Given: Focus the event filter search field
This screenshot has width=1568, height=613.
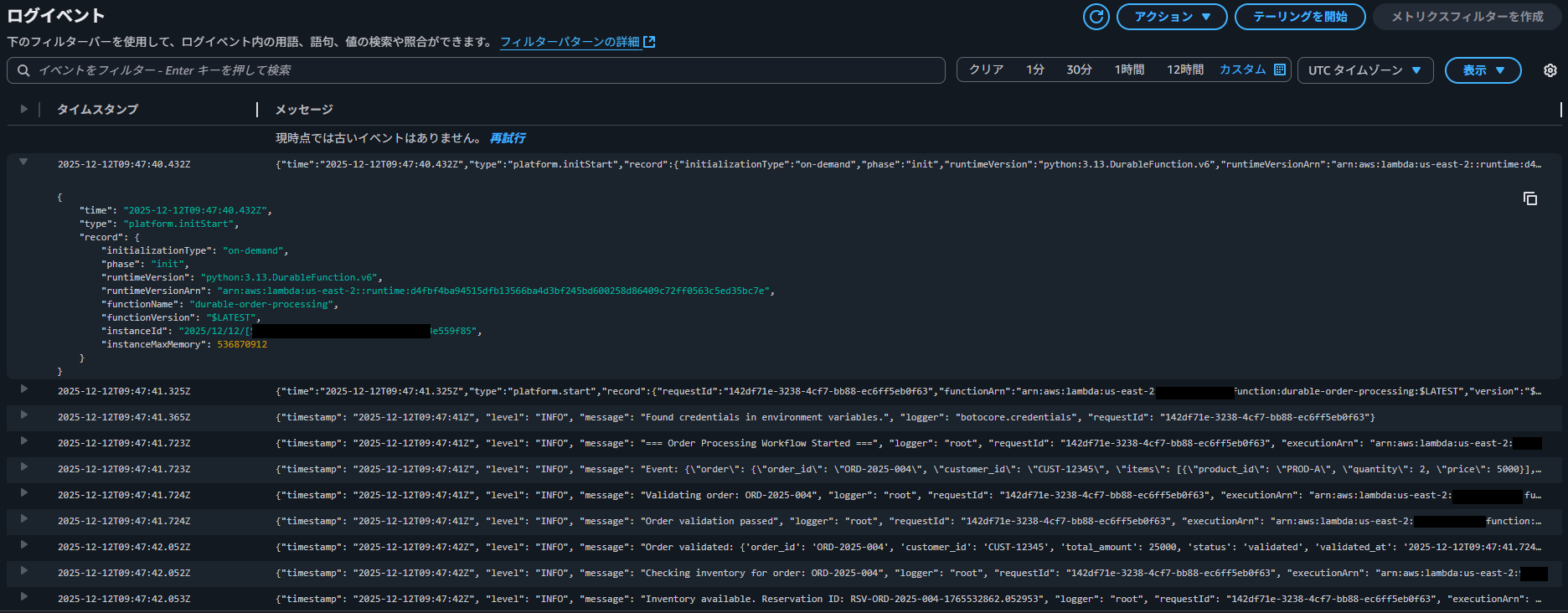Looking at the screenshot, I should point(486,70).
